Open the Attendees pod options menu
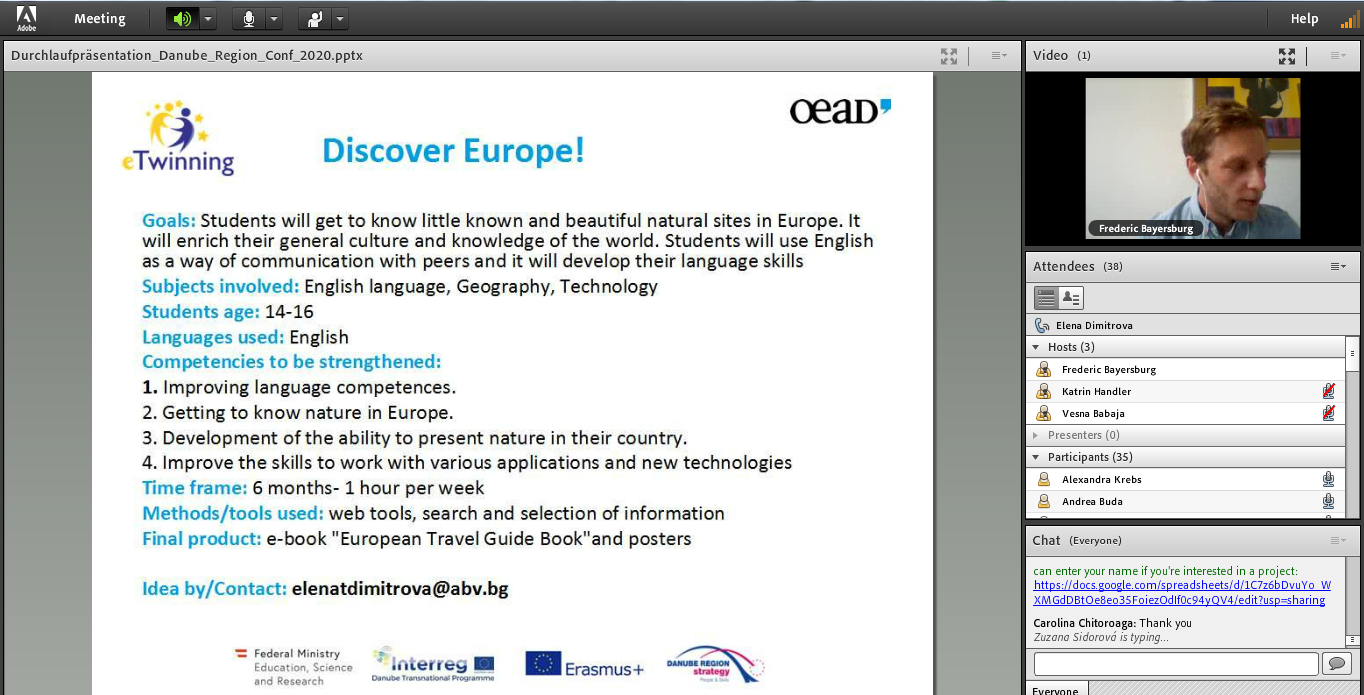Image resolution: width=1364 pixels, height=695 pixels. (x=1338, y=266)
